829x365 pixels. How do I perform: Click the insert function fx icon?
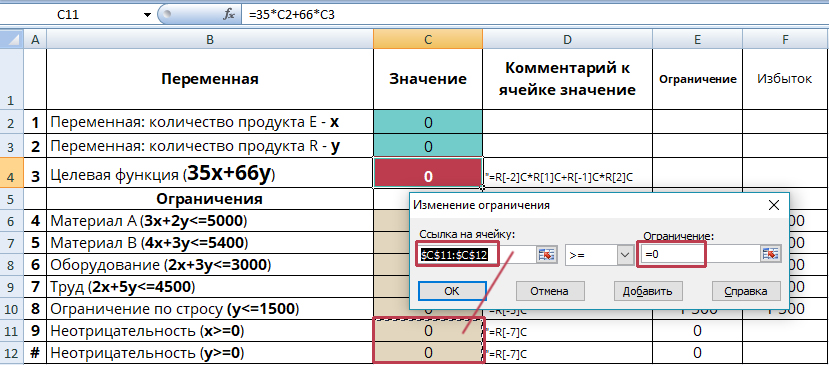click(229, 14)
